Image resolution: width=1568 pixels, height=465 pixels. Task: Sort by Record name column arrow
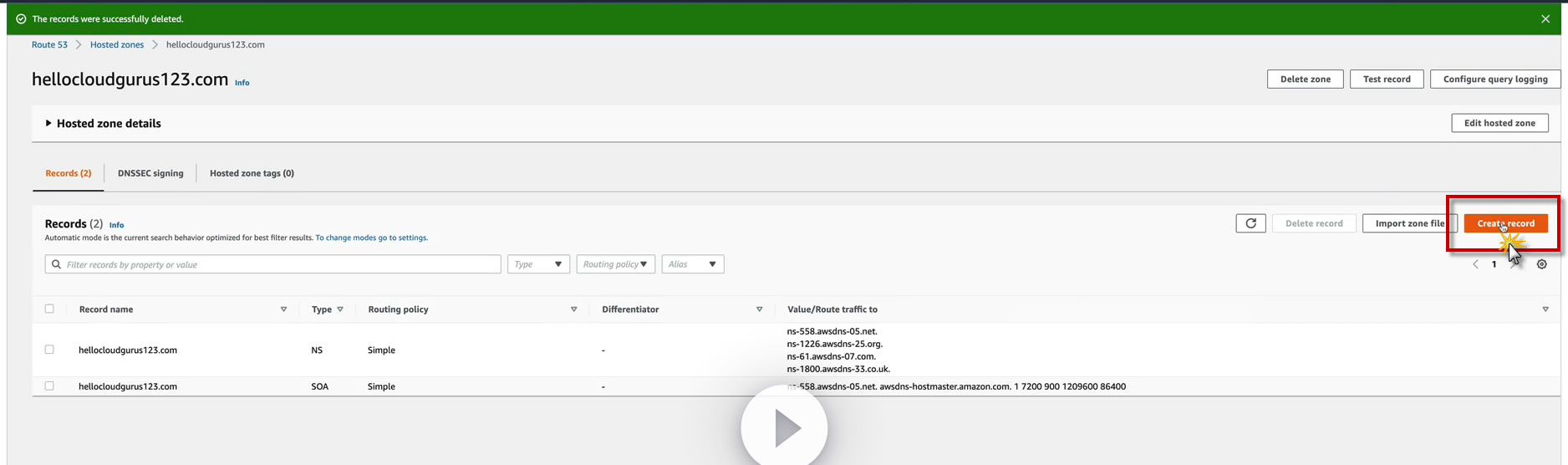click(x=283, y=309)
